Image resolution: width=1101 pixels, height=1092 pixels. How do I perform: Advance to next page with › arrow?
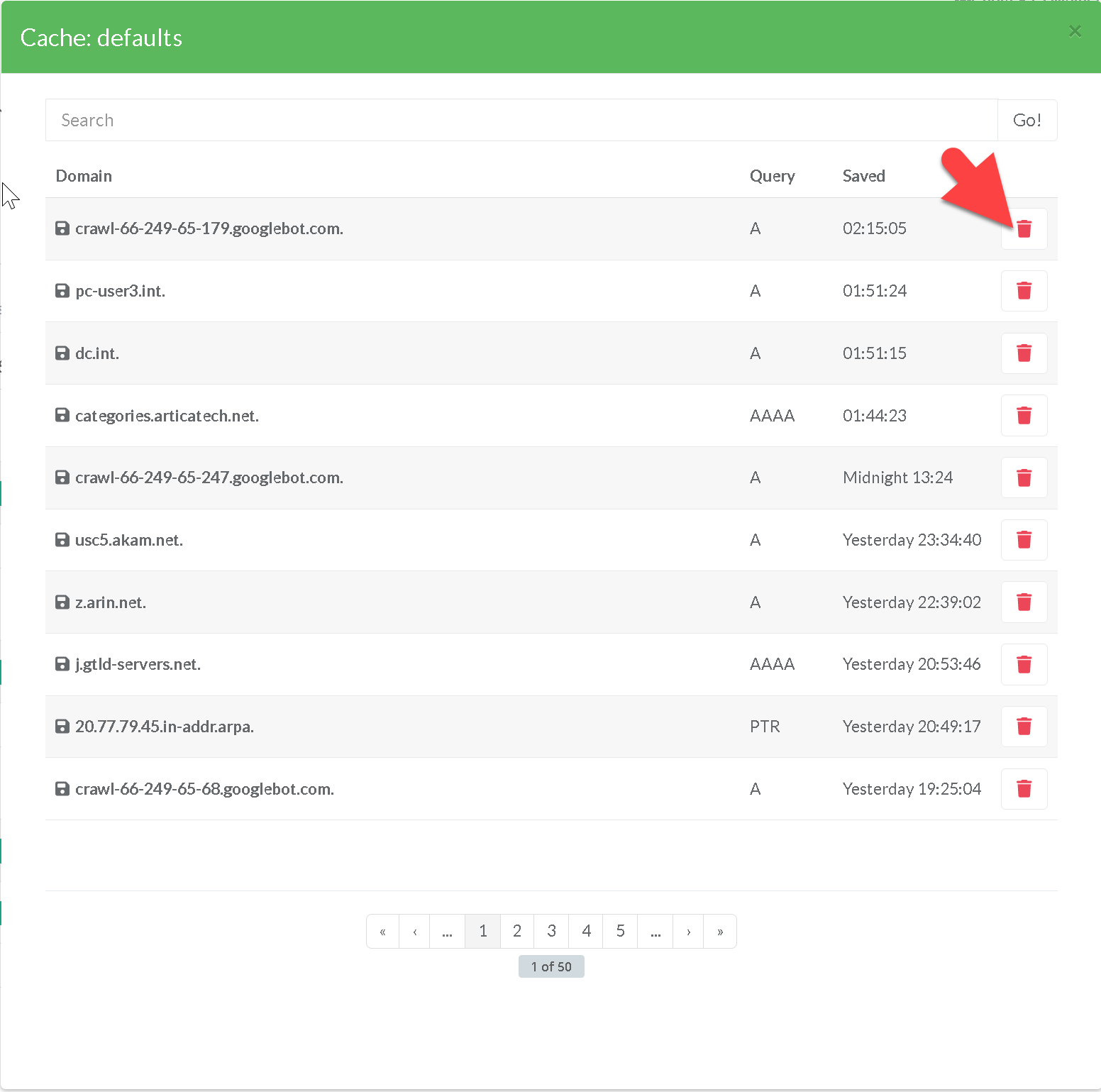coord(688,932)
